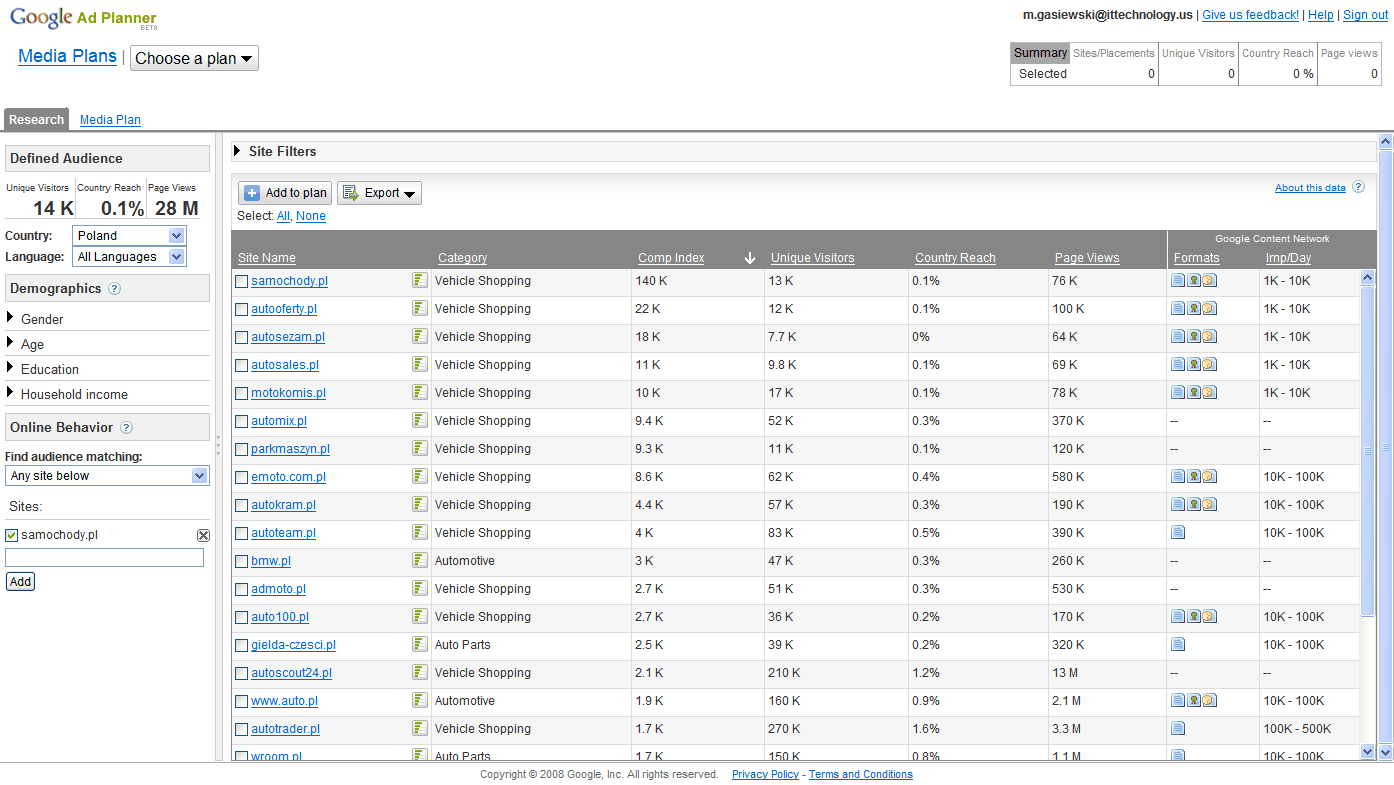Check the autoscout24.pl row checkbox

241,674
